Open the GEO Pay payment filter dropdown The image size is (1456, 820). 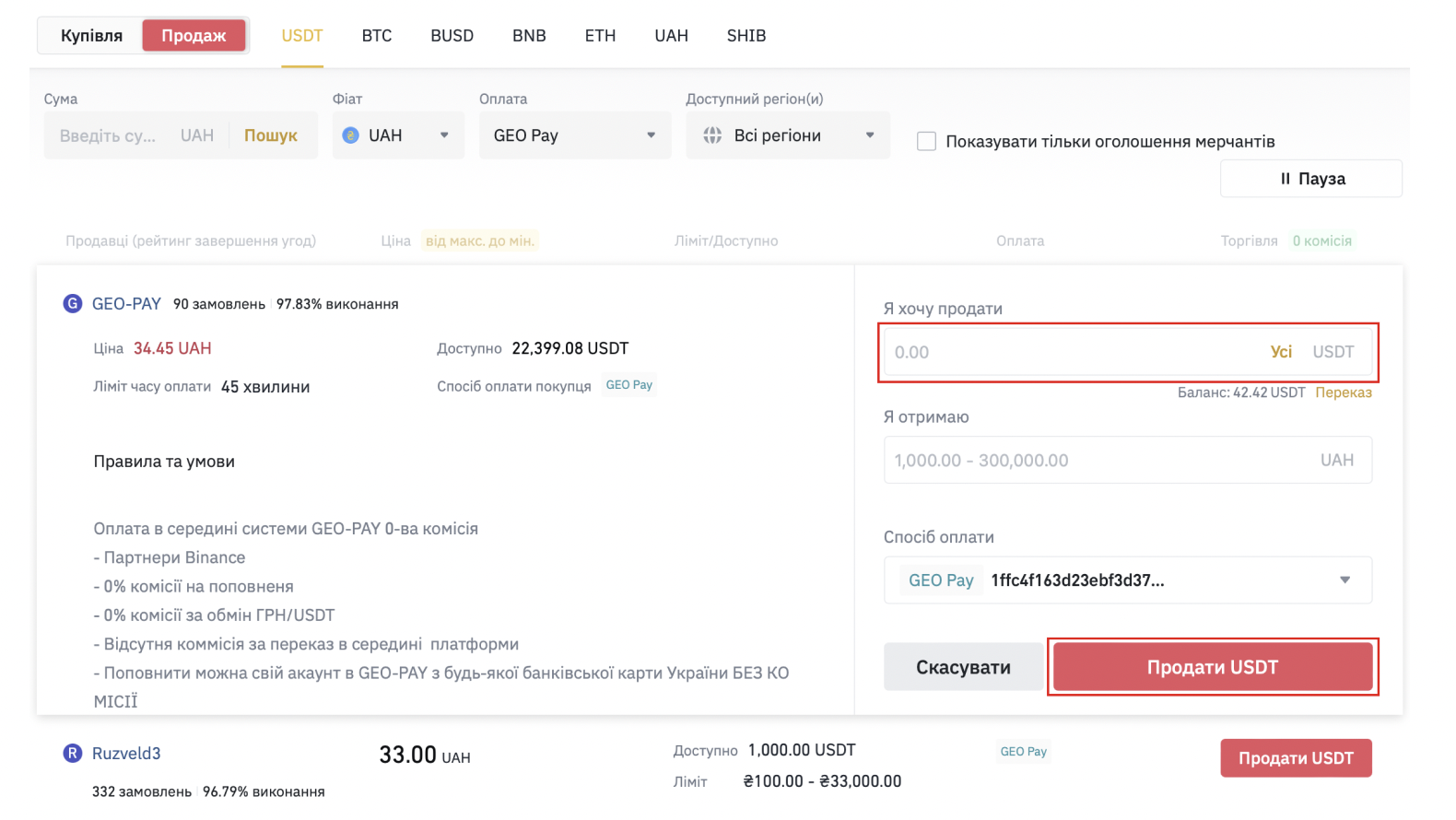(575, 135)
